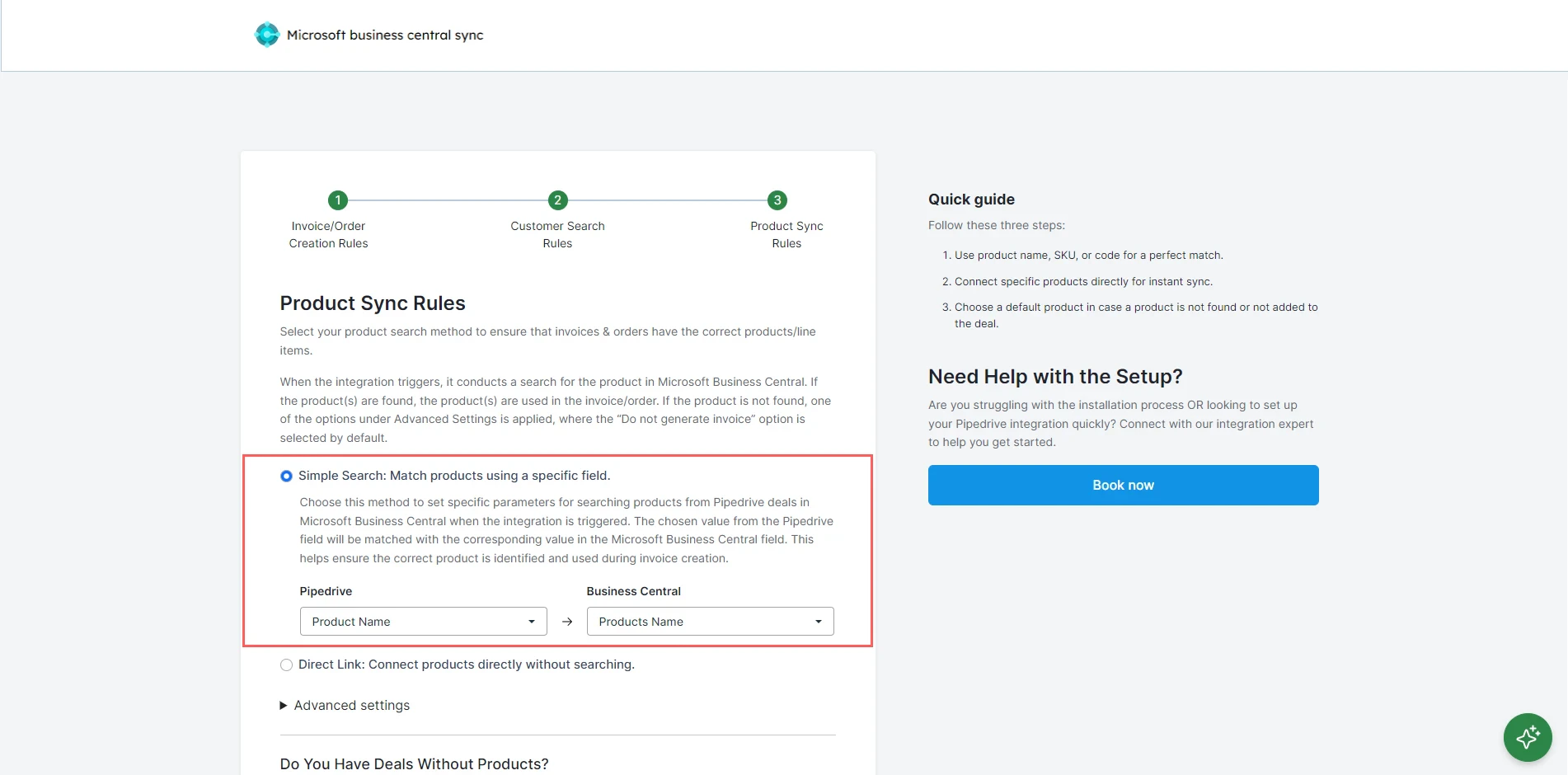Click the 'Select your product search method' paragraph
The image size is (1568, 775).
pos(547,341)
